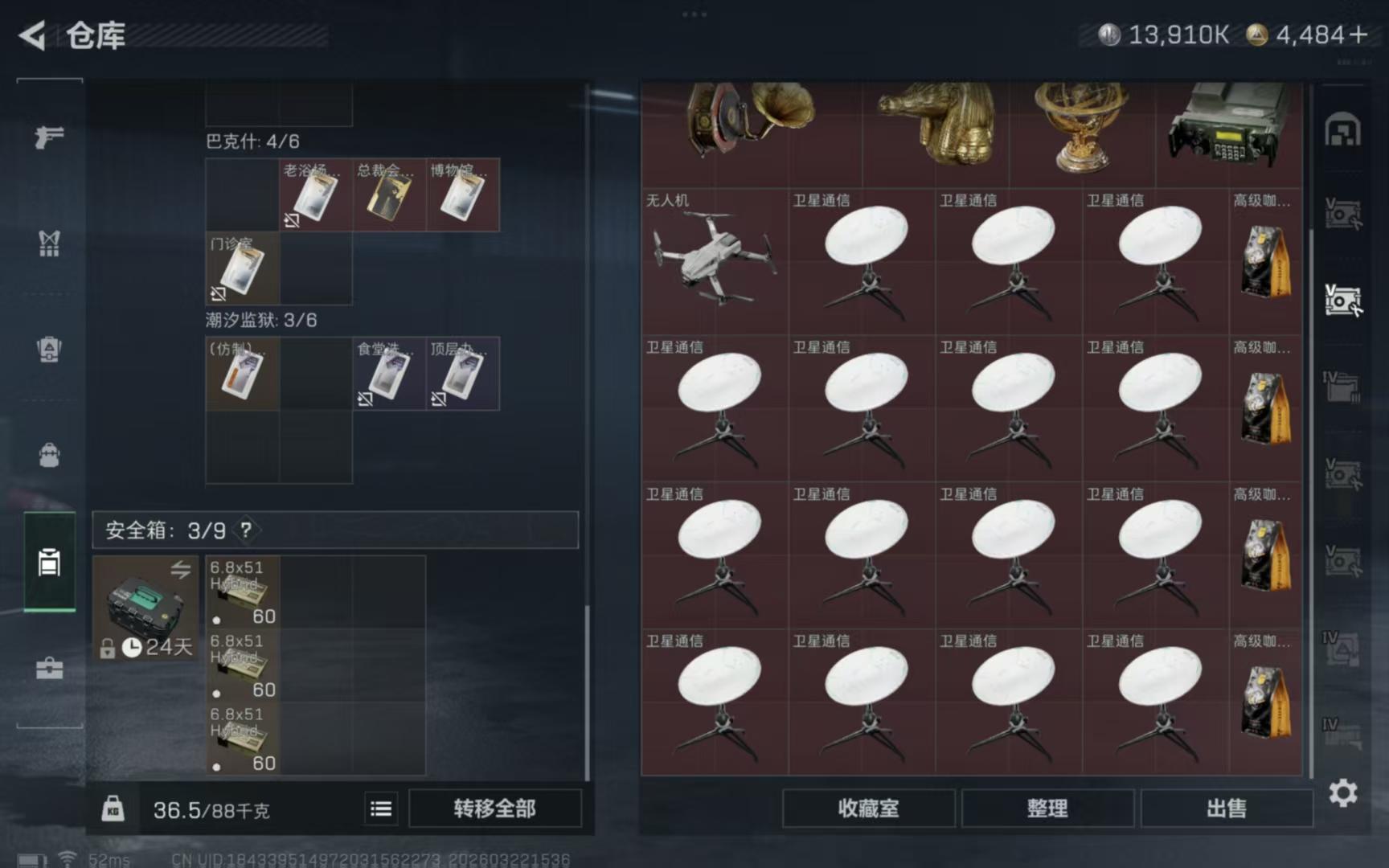Select the 无人机 drone item
Viewport: 1389px width, 868px height.
coord(715,262)
